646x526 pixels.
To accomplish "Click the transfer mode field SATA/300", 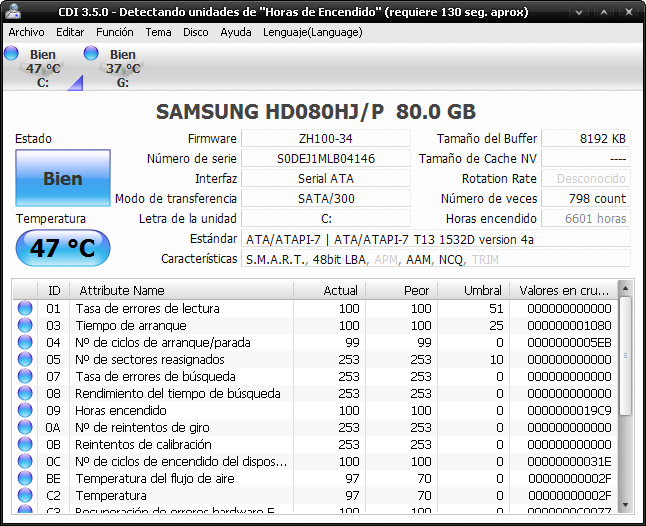I will [325, 199].
